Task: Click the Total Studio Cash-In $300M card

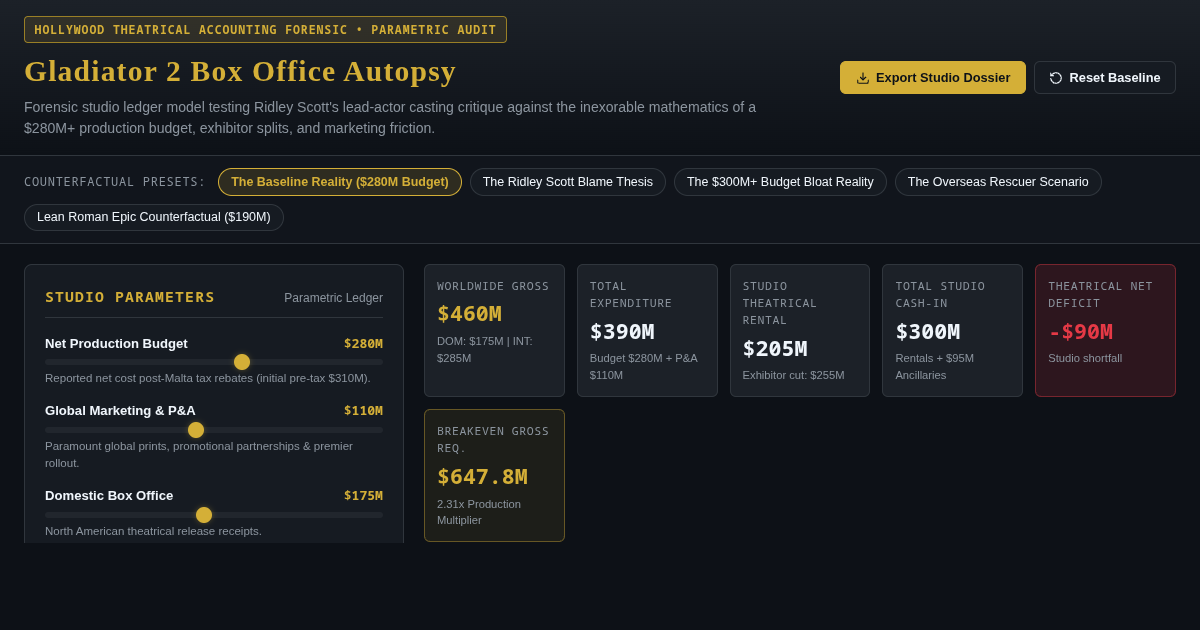Action: (952, 331)
